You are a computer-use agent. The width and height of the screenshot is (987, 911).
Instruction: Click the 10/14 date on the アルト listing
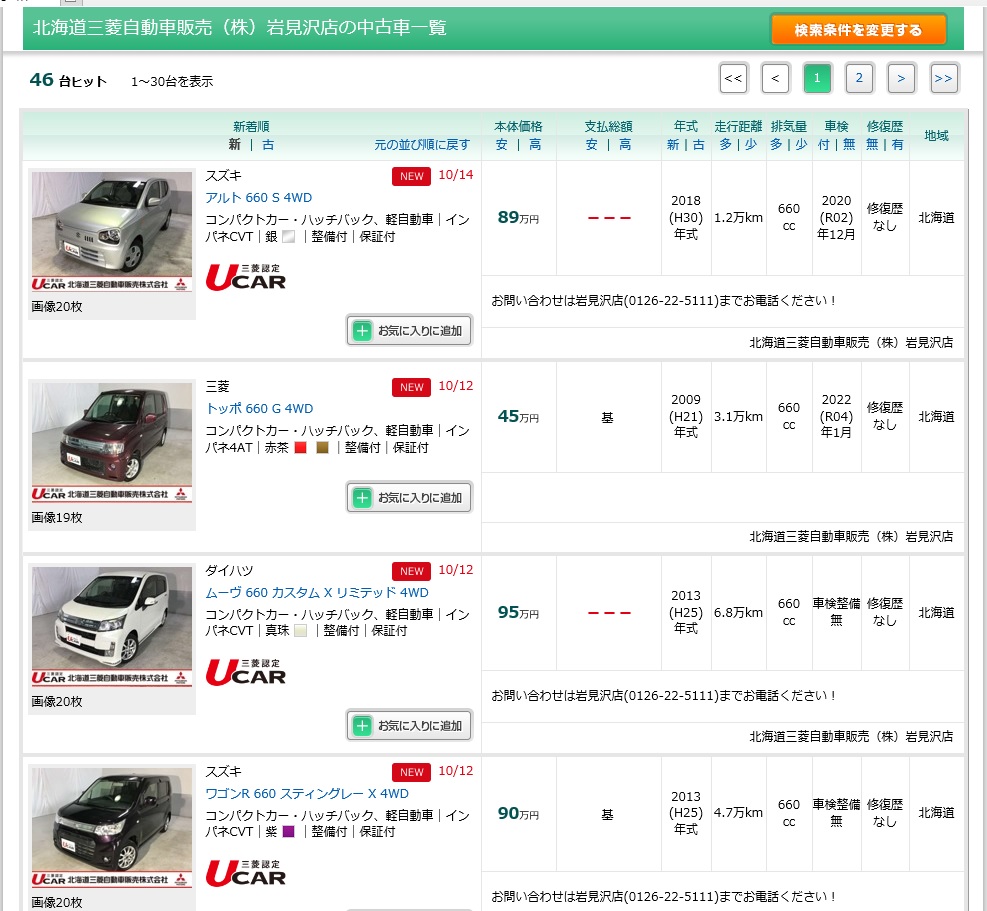tap(456, 175)
